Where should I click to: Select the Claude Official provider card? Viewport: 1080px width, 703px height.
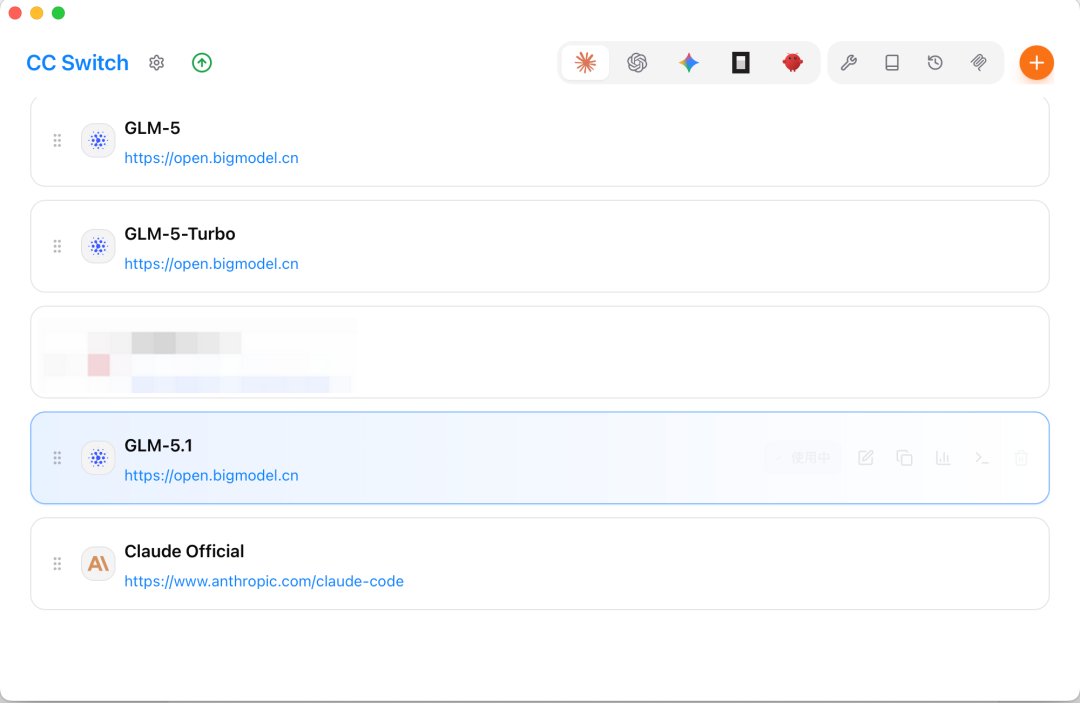pos(600,563)
